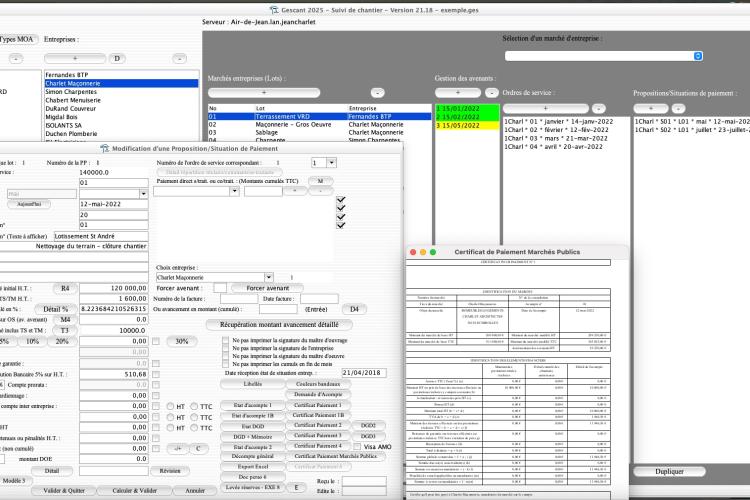Screen dimensions: 750x500
Task: Open Couleurs bandeaux
Action: [x=318, y=384]
